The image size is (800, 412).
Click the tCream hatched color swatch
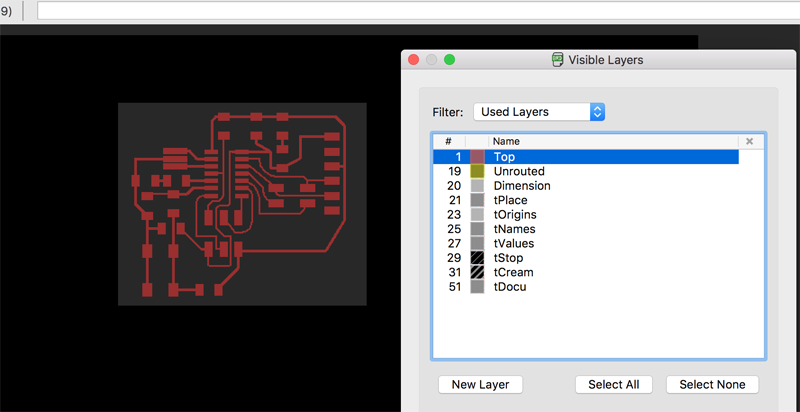coord(477,272)
